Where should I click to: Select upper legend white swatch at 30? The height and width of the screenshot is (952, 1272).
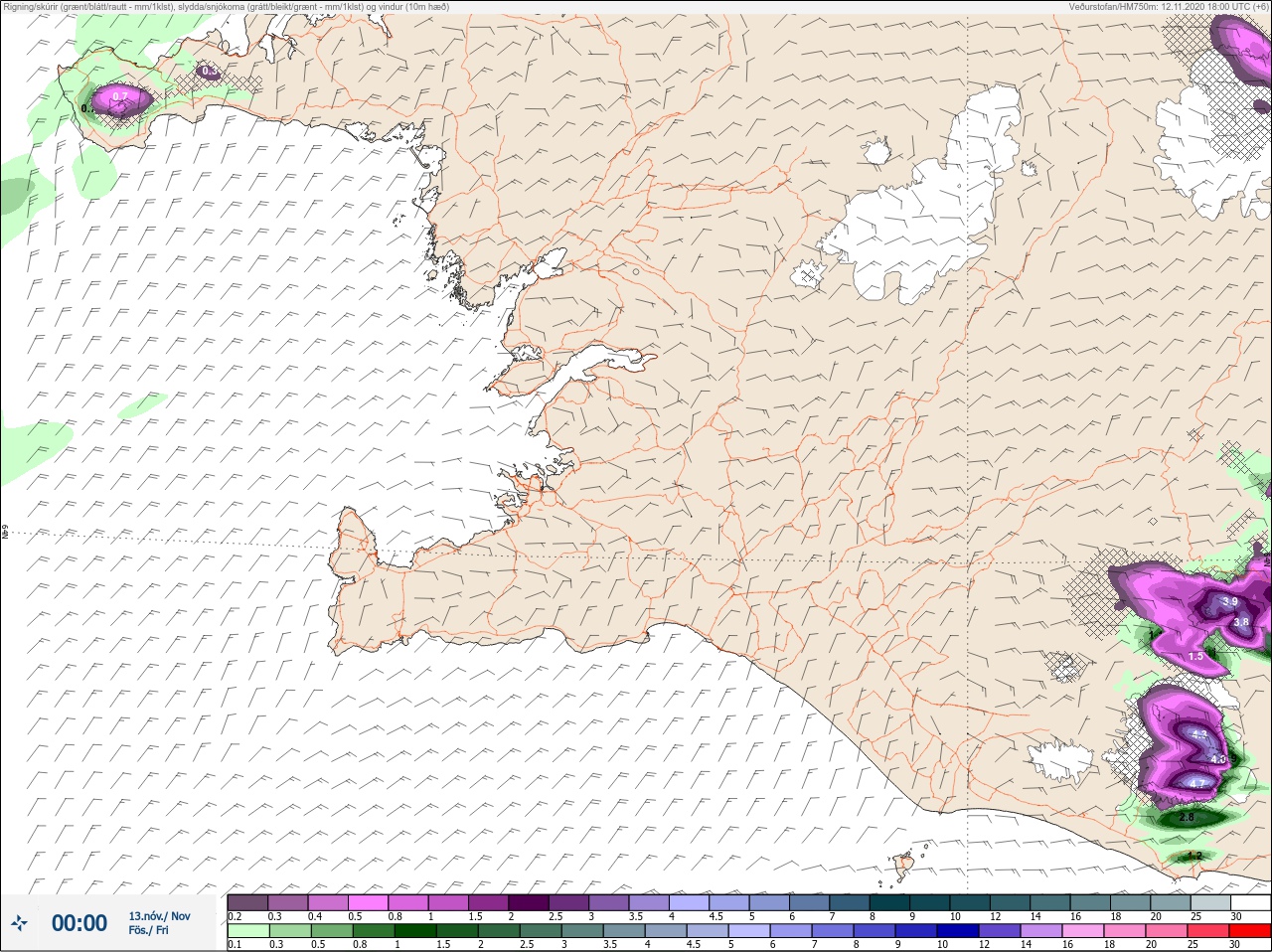[x=1251, y=903]
